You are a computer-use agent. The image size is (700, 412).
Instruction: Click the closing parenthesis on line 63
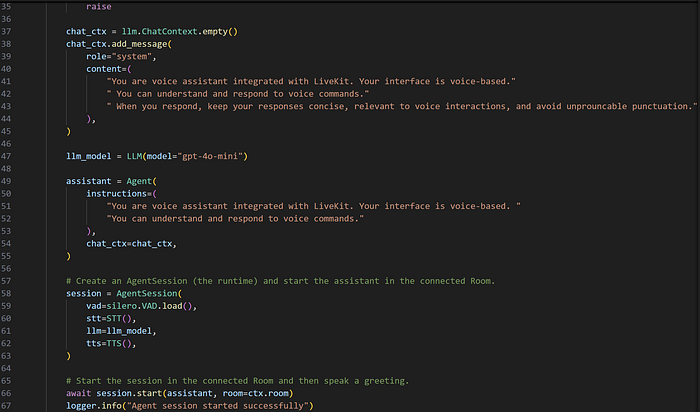point(68,357)
